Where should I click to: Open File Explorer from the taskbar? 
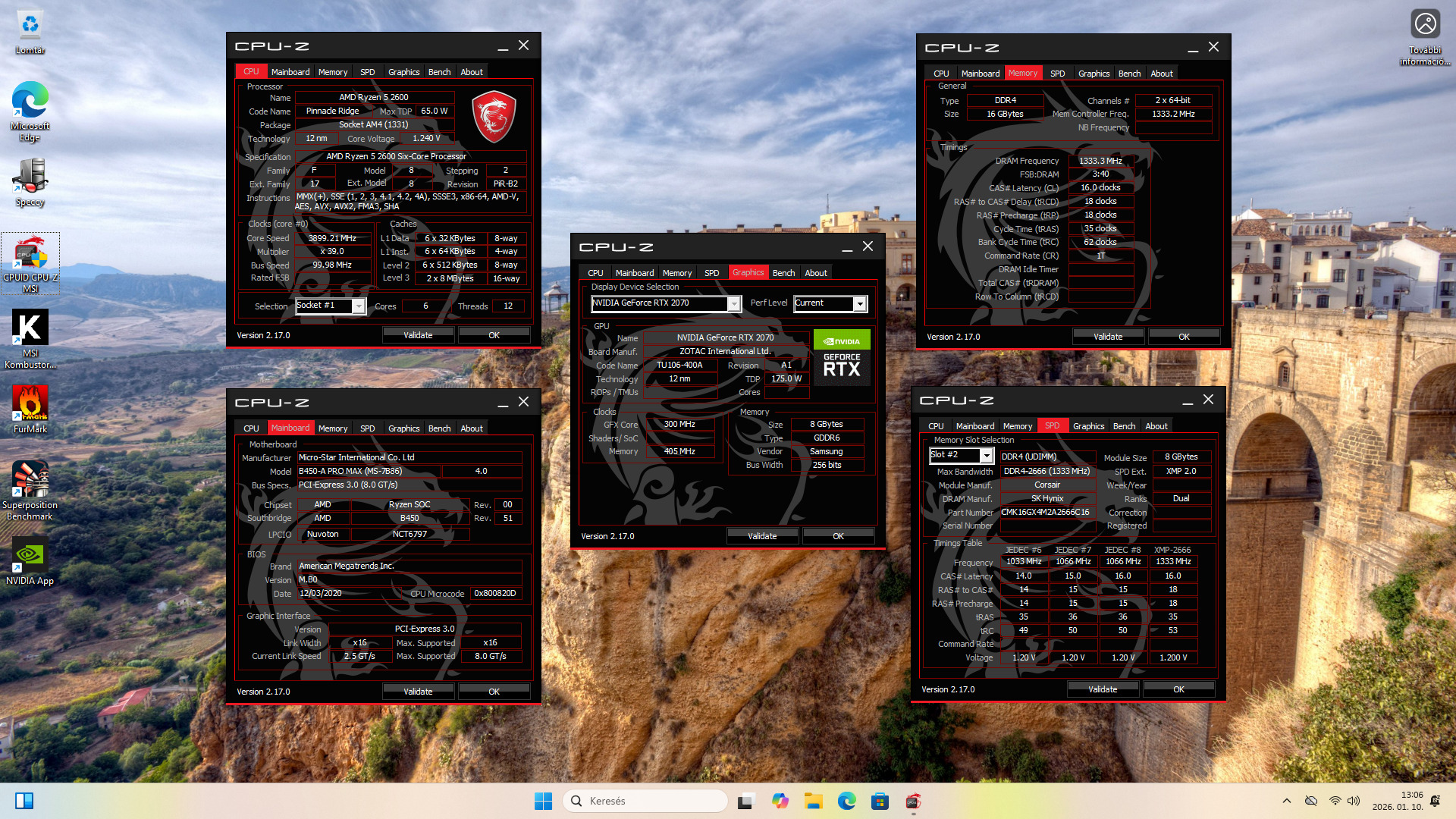coord(814,801)
